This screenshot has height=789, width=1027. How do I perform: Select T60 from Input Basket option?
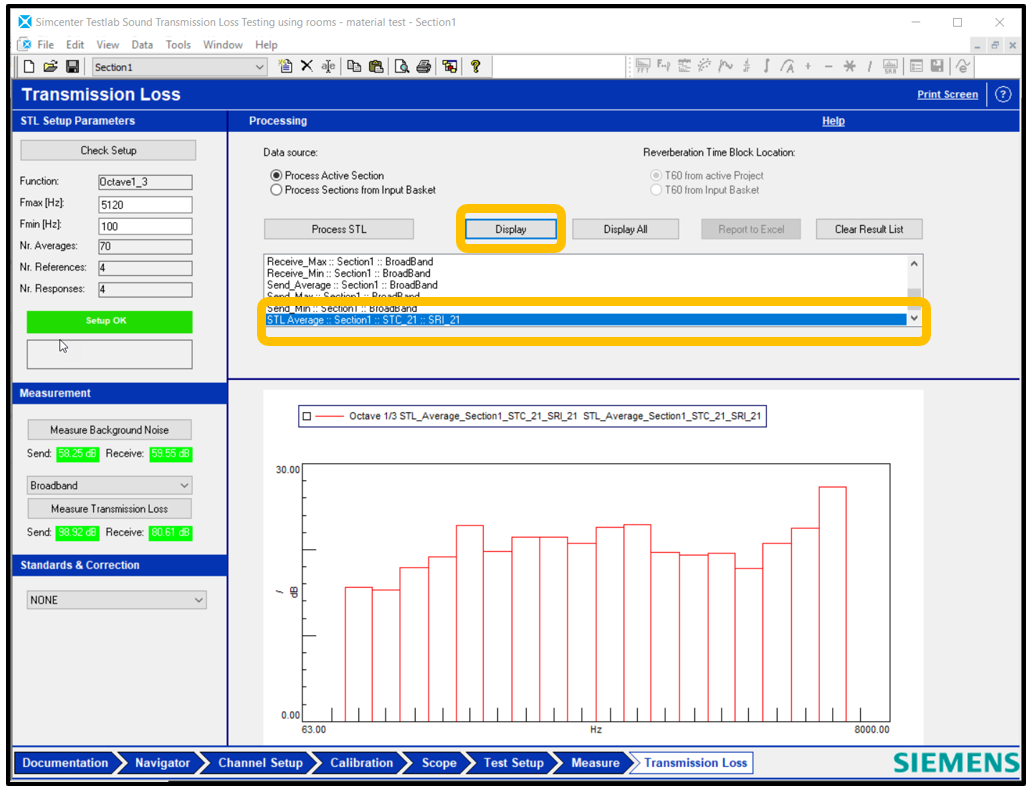(656, 190)
